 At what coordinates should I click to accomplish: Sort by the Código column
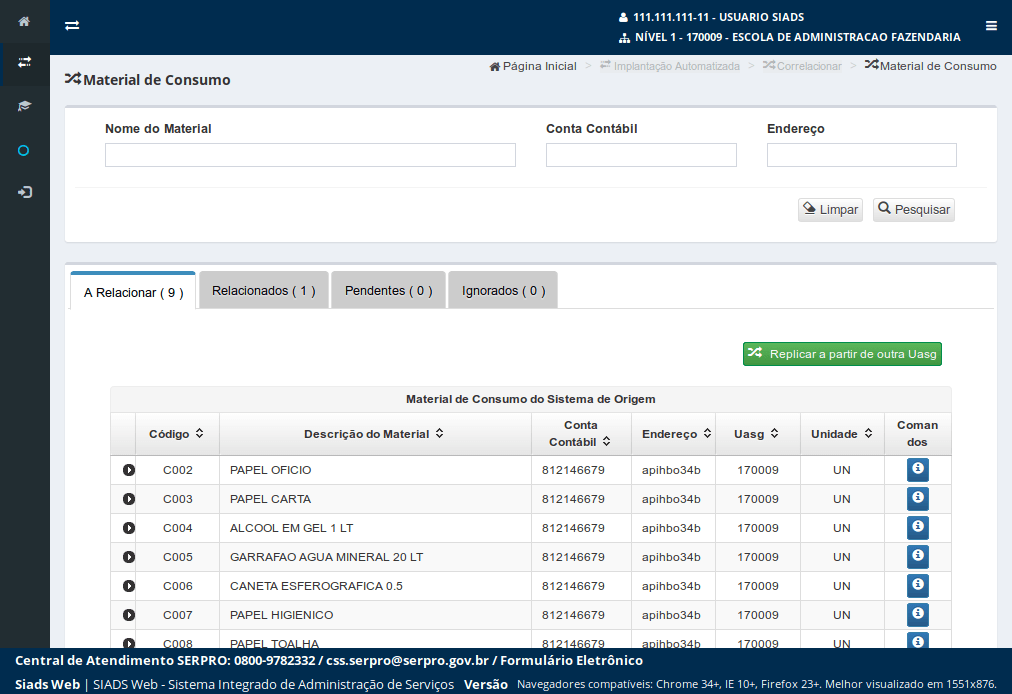(x=177, y=434)
